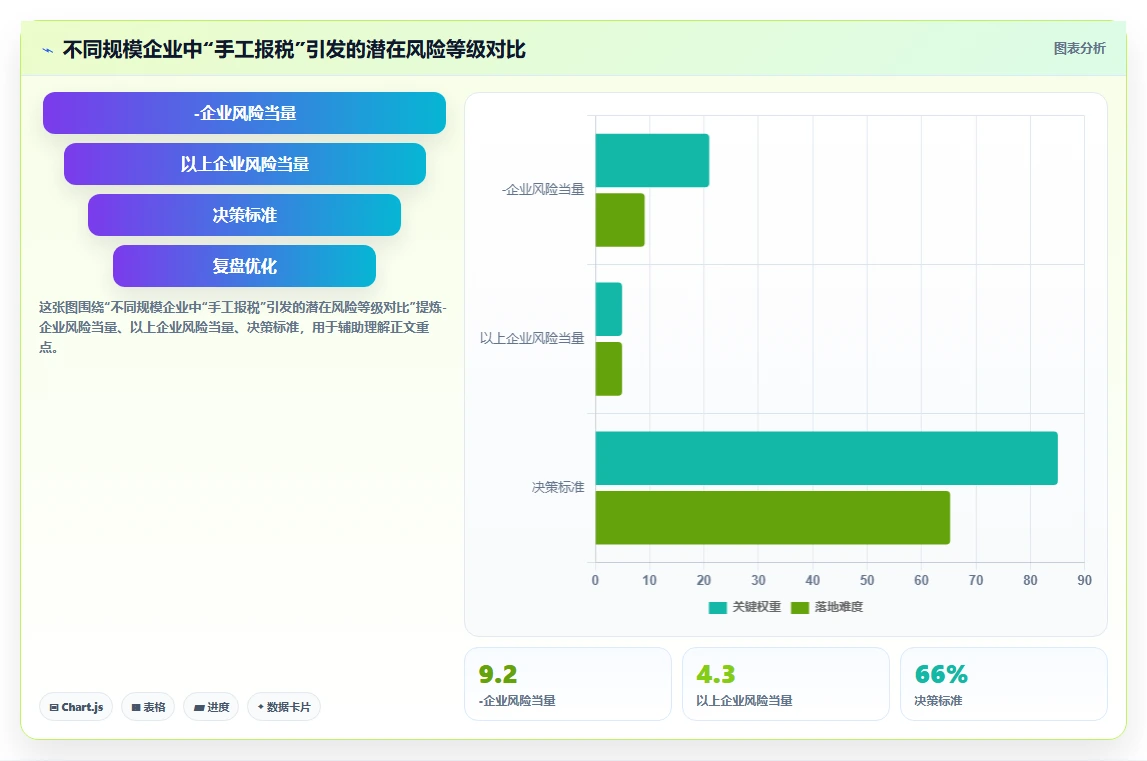The width and height of the screenshot is (1147, 761).
Task: Click the x-axis tick value 0
Action: click(x=595, y=580)
